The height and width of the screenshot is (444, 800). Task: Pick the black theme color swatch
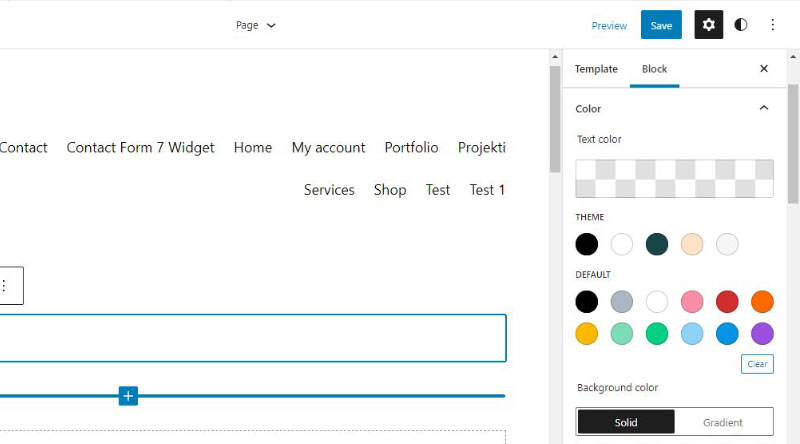pos(587,244)
